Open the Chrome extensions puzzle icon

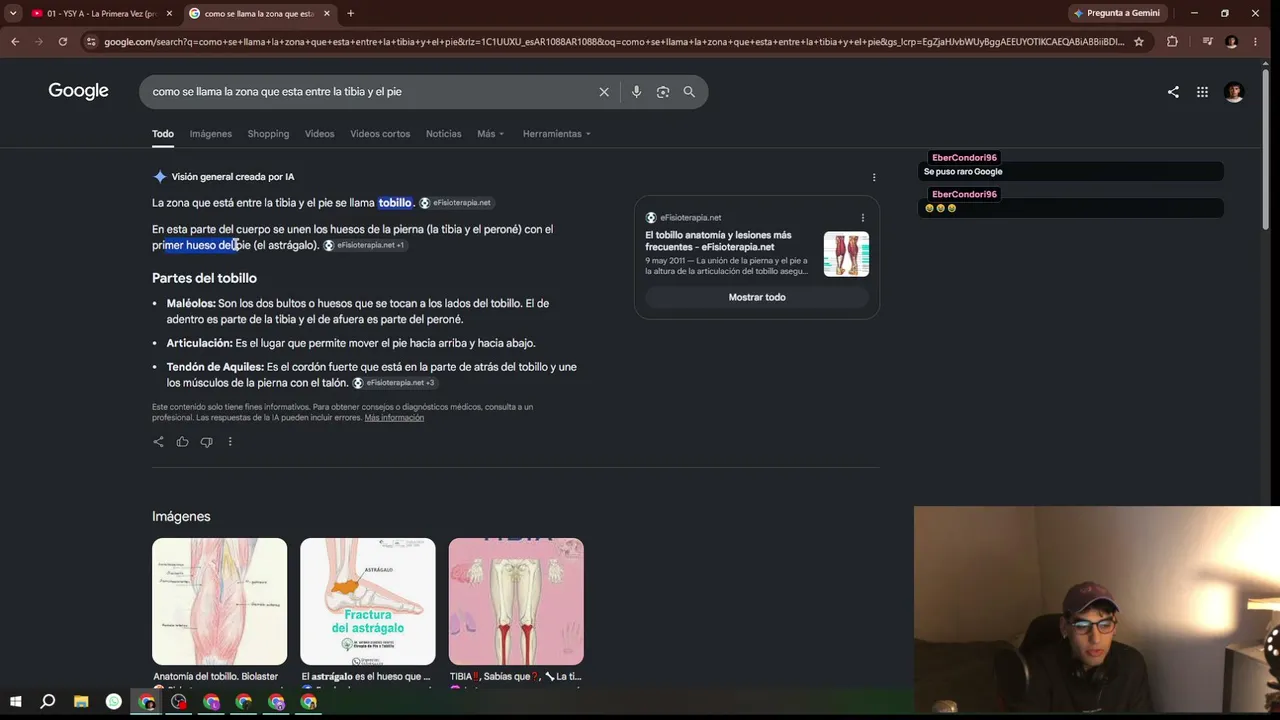(1172, 42)
